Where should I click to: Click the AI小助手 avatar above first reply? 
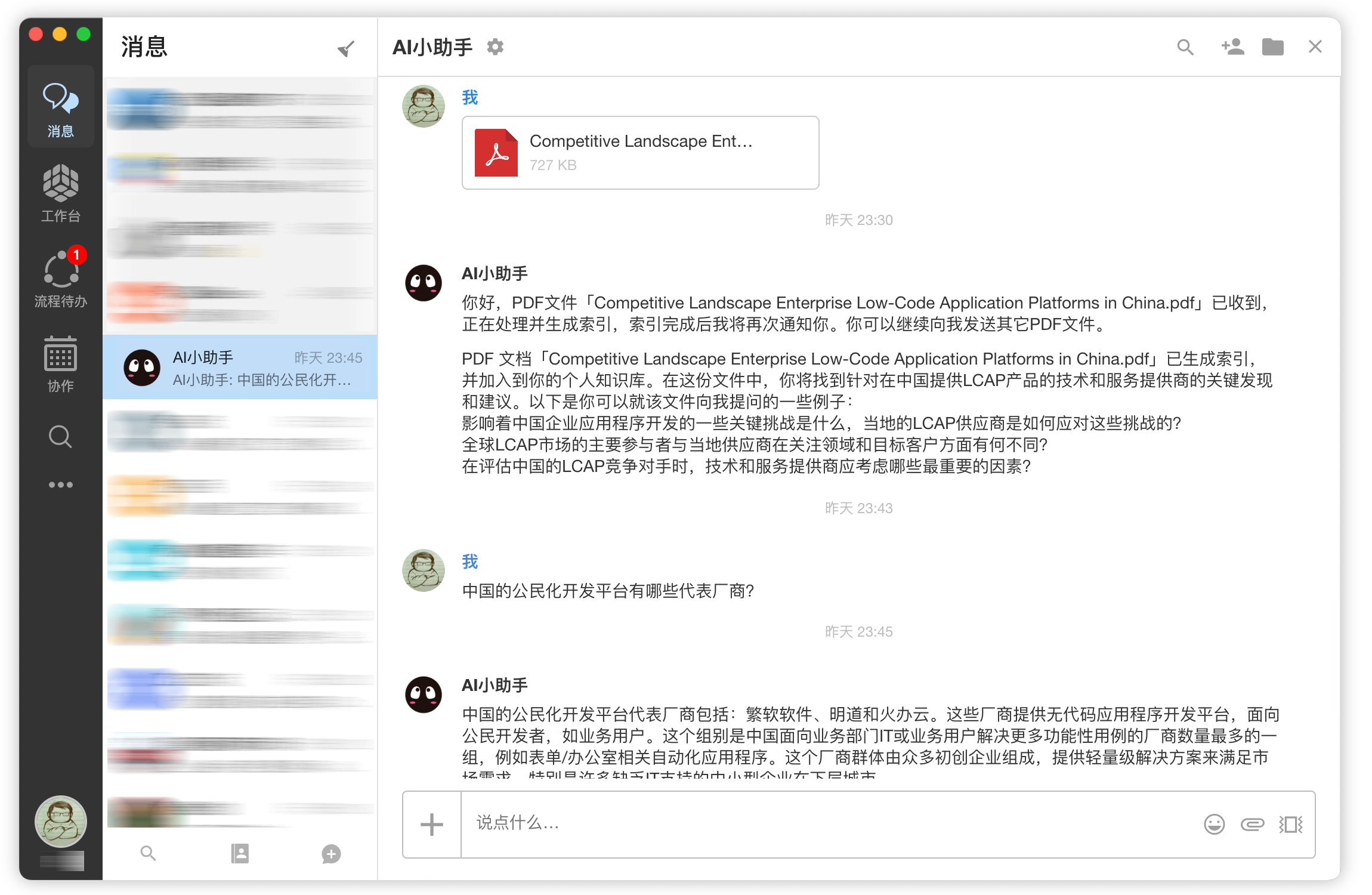(424, 283)
